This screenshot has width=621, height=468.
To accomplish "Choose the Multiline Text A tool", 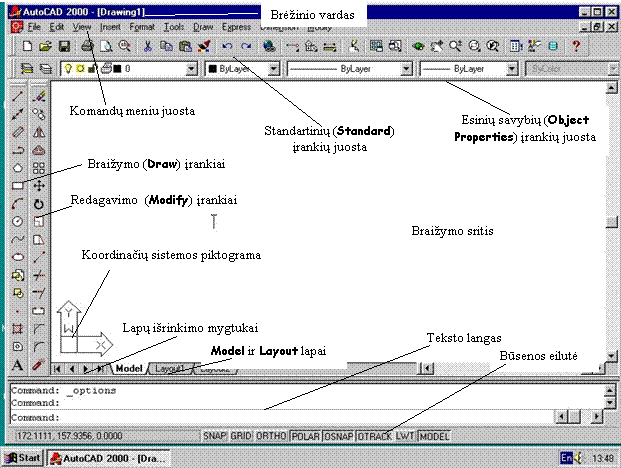I will (17, 365).
